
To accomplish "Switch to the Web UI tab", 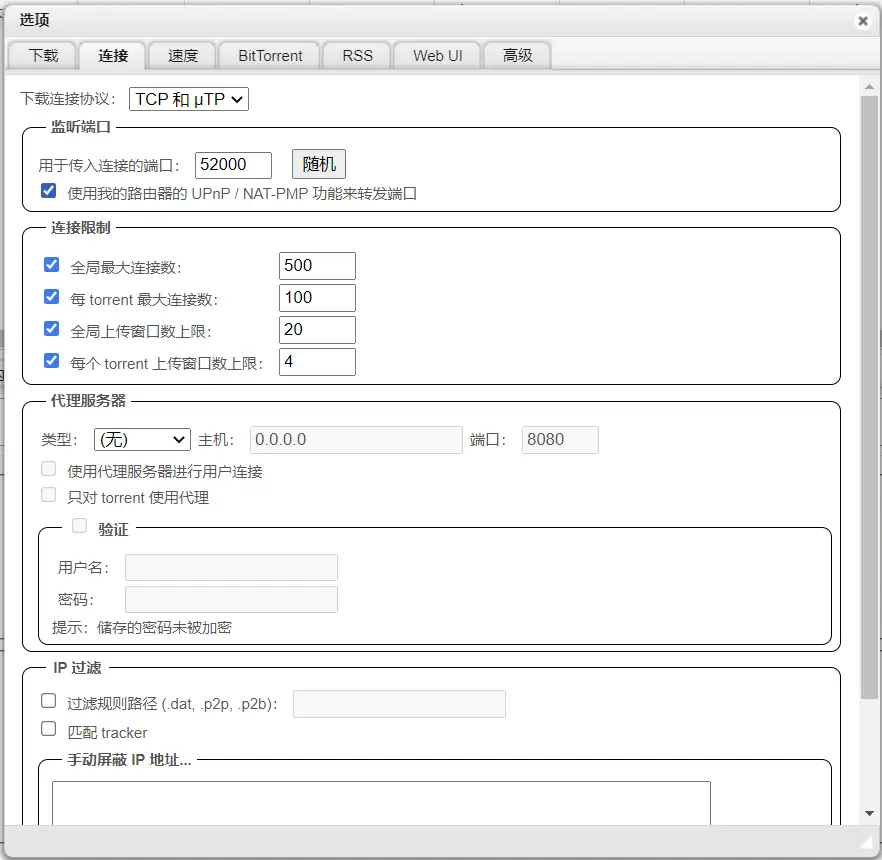I will [438, 56].
